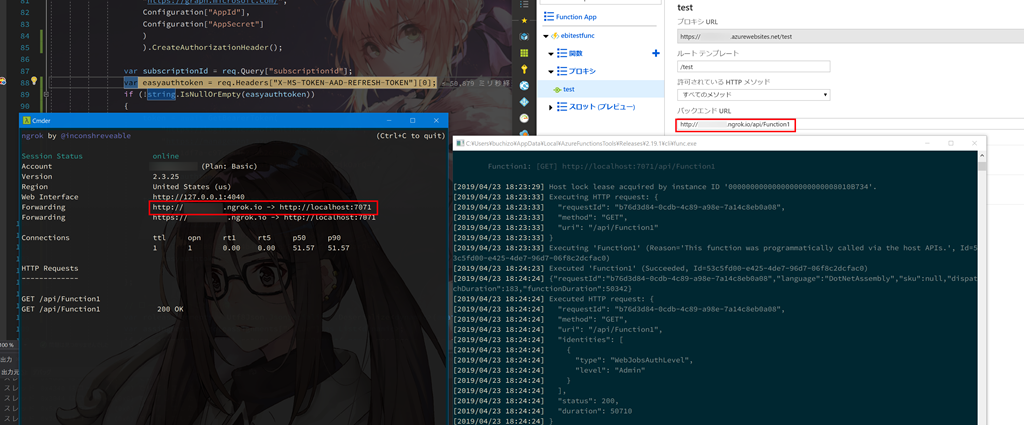1024x425 pixels.
Task: Click the ルート テンプレート input field
Action: [754, 67]
